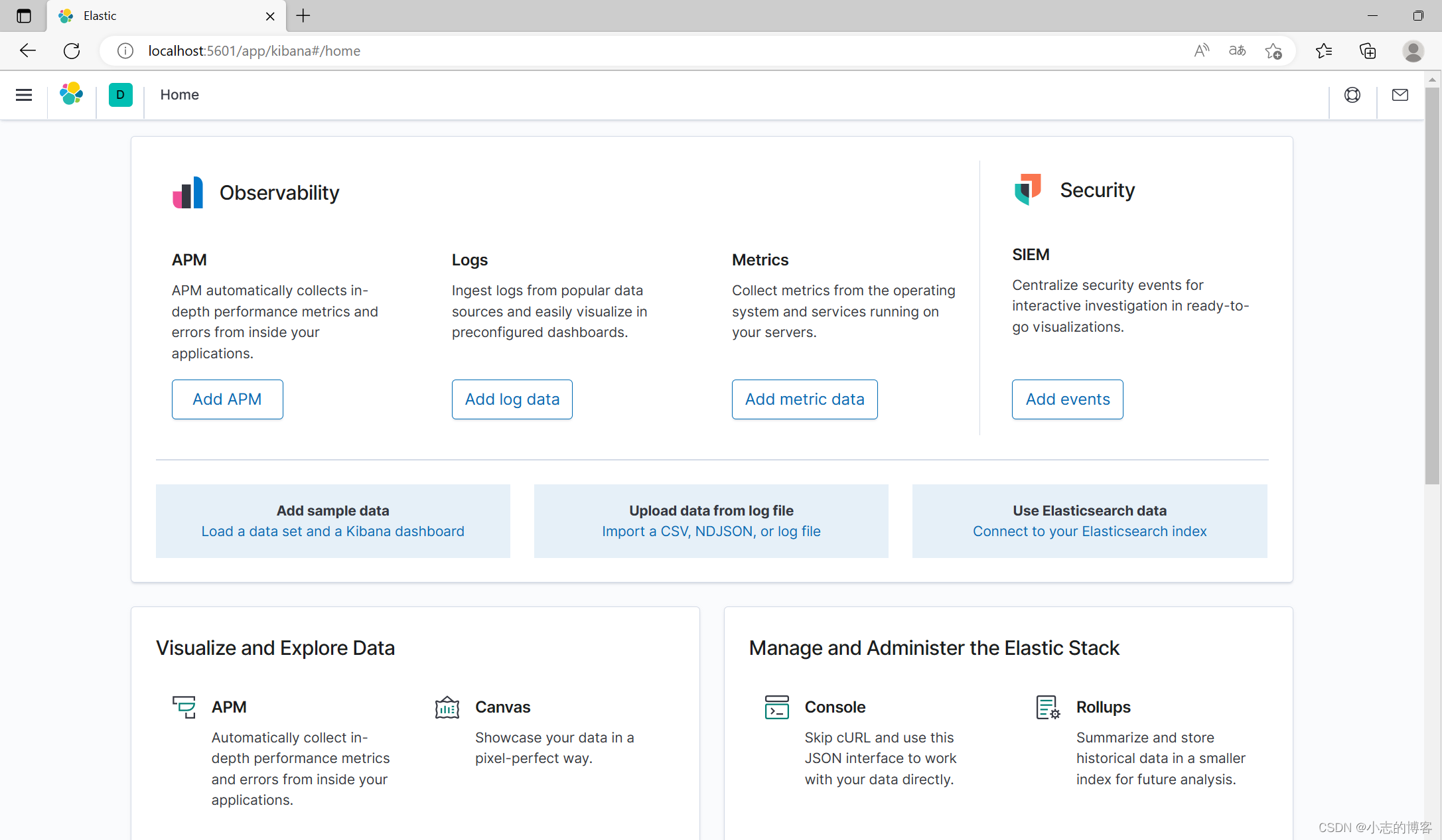Open Connect to your Elasticsearch index link

click(x=1089, y=531)
